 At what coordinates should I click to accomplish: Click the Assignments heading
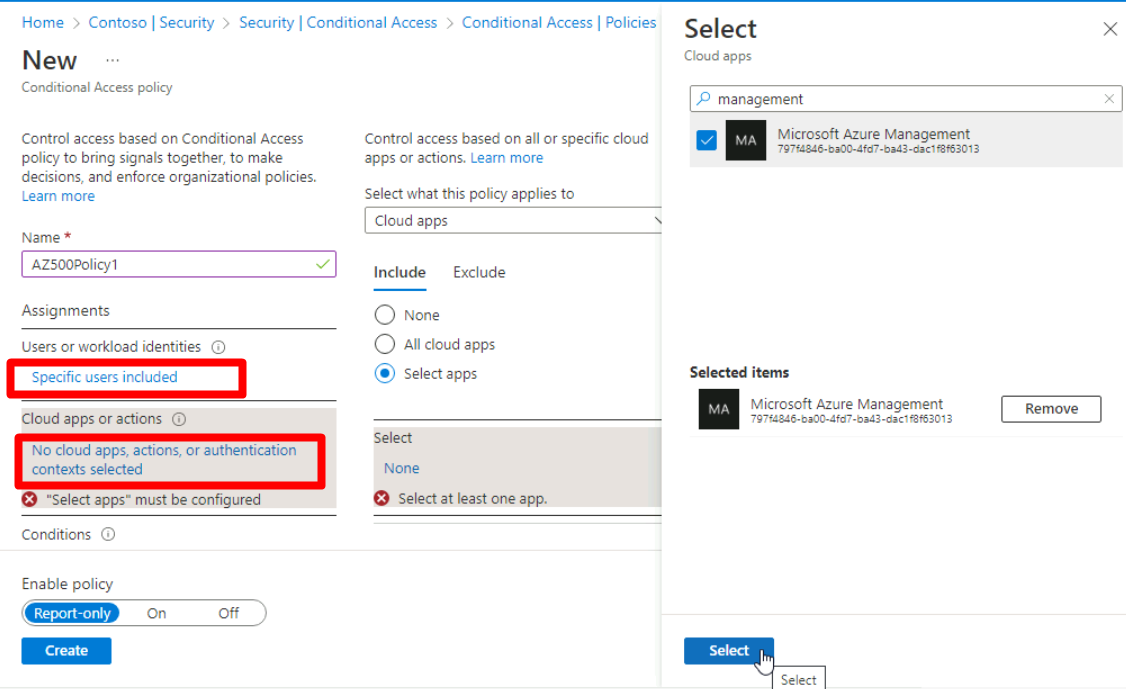[x=65, y=310]
